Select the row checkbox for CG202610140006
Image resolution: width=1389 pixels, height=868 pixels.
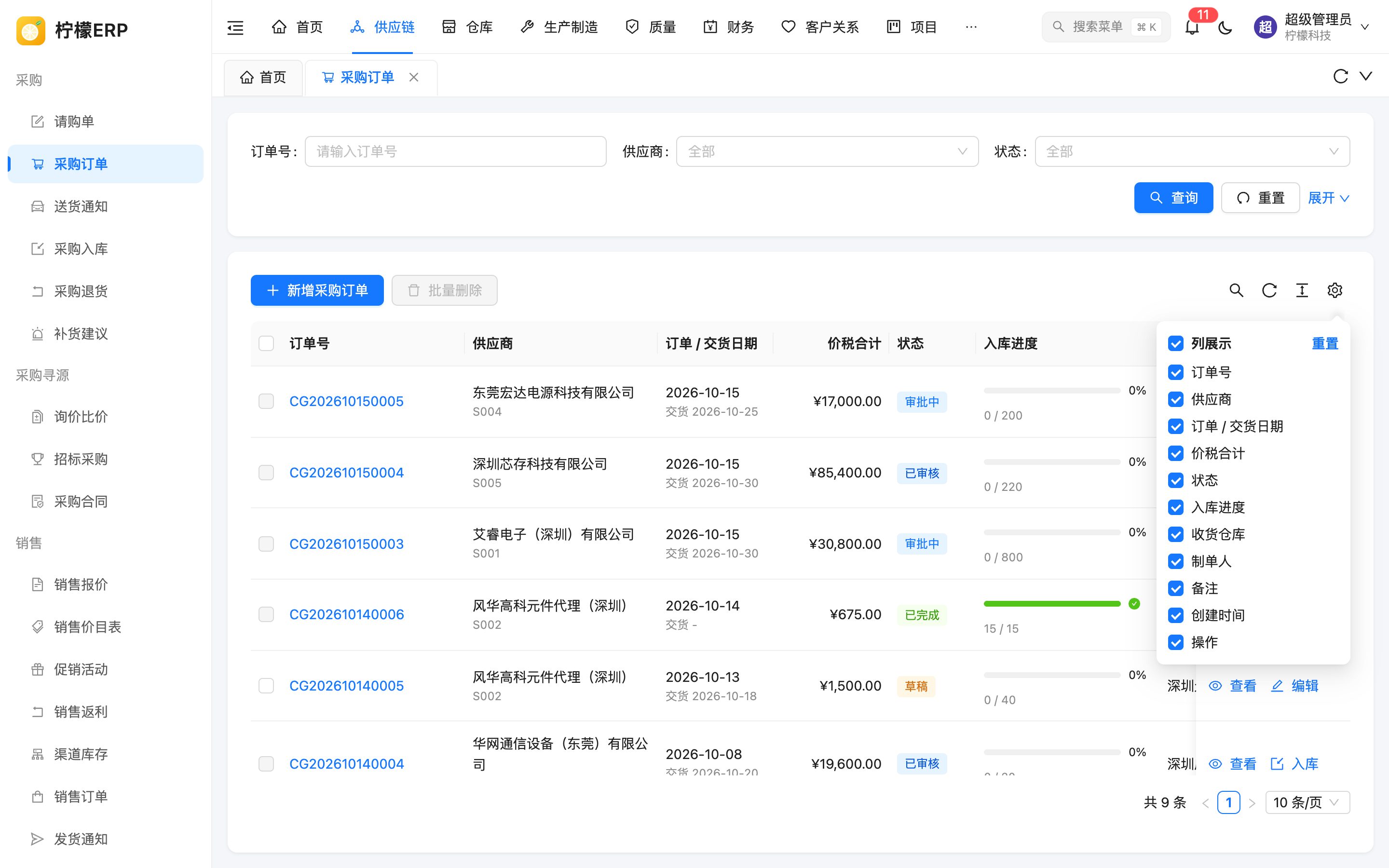pyautogui.click(x=266, y=614)
